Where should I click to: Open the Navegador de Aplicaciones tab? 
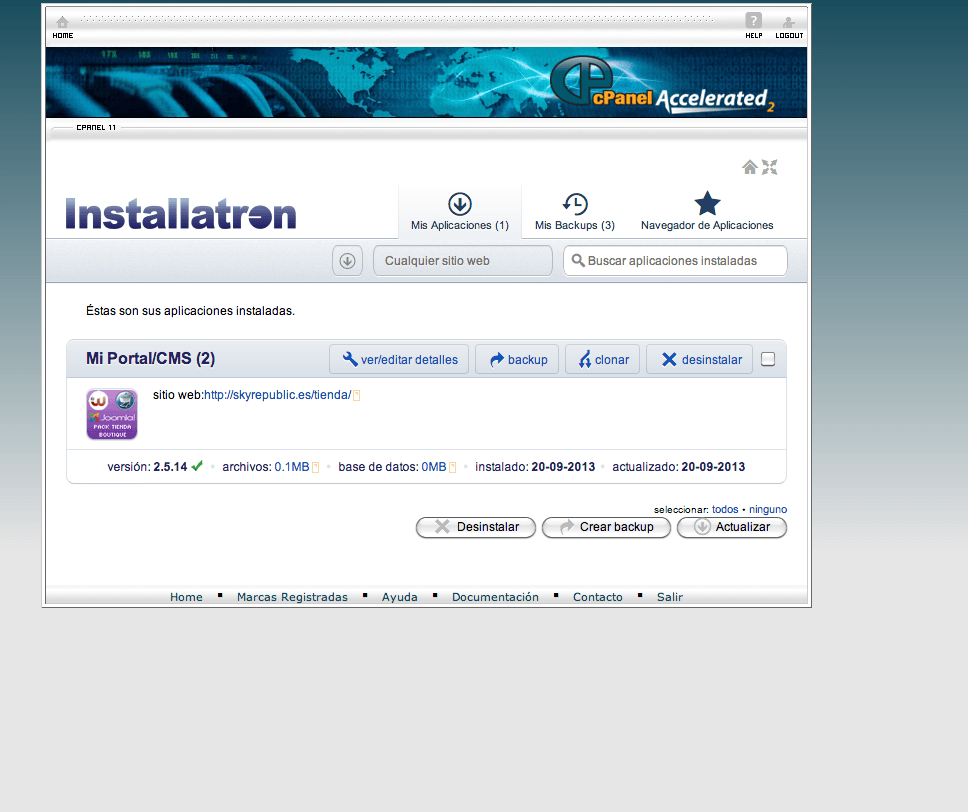coord(707,211)
